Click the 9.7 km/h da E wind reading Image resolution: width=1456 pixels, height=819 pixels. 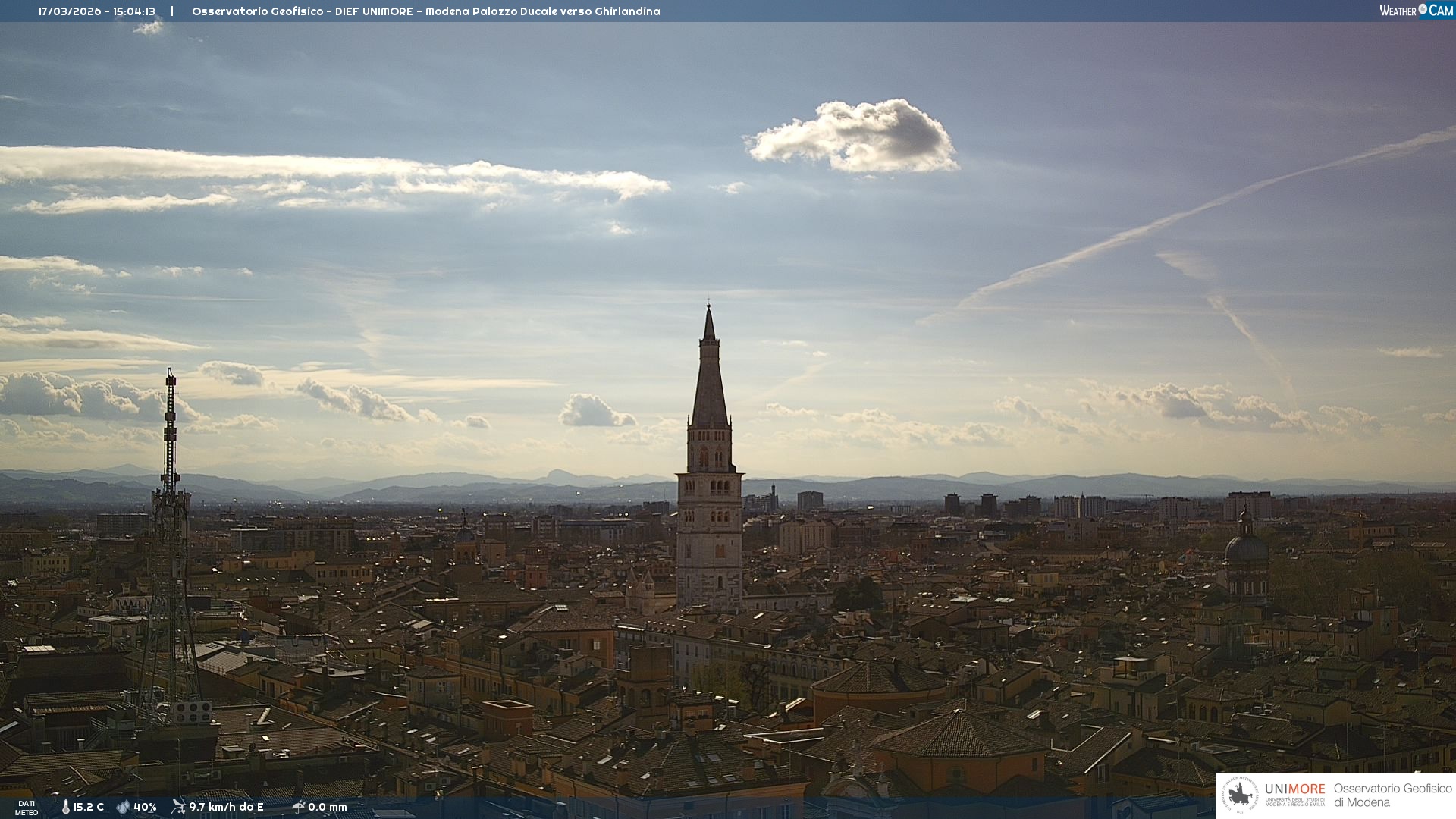tap(226, 807)
